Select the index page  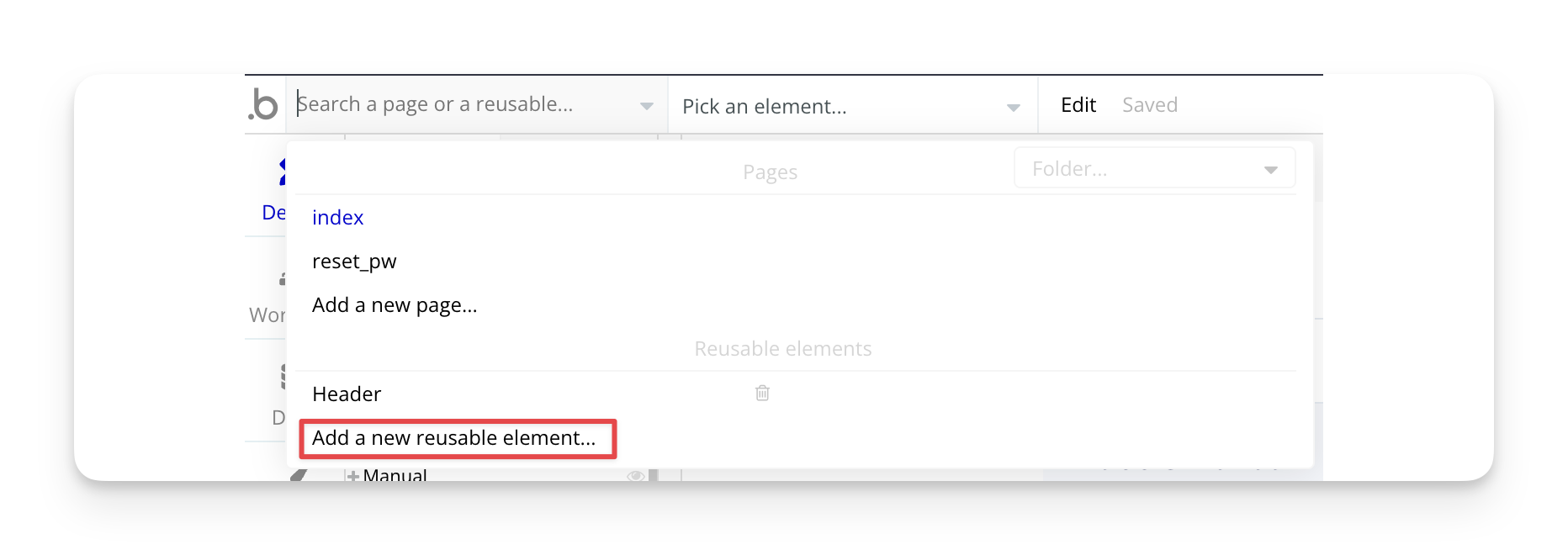337,218
